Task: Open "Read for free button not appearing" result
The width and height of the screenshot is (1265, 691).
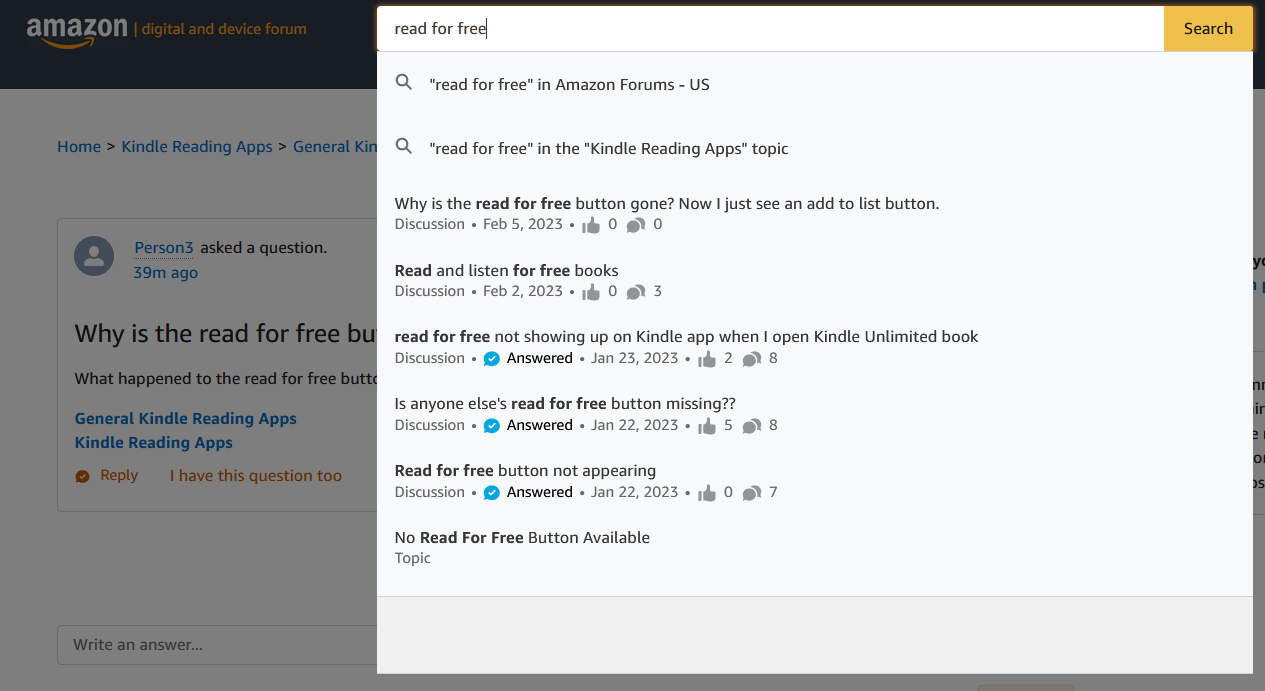Action: pos(525,470)
